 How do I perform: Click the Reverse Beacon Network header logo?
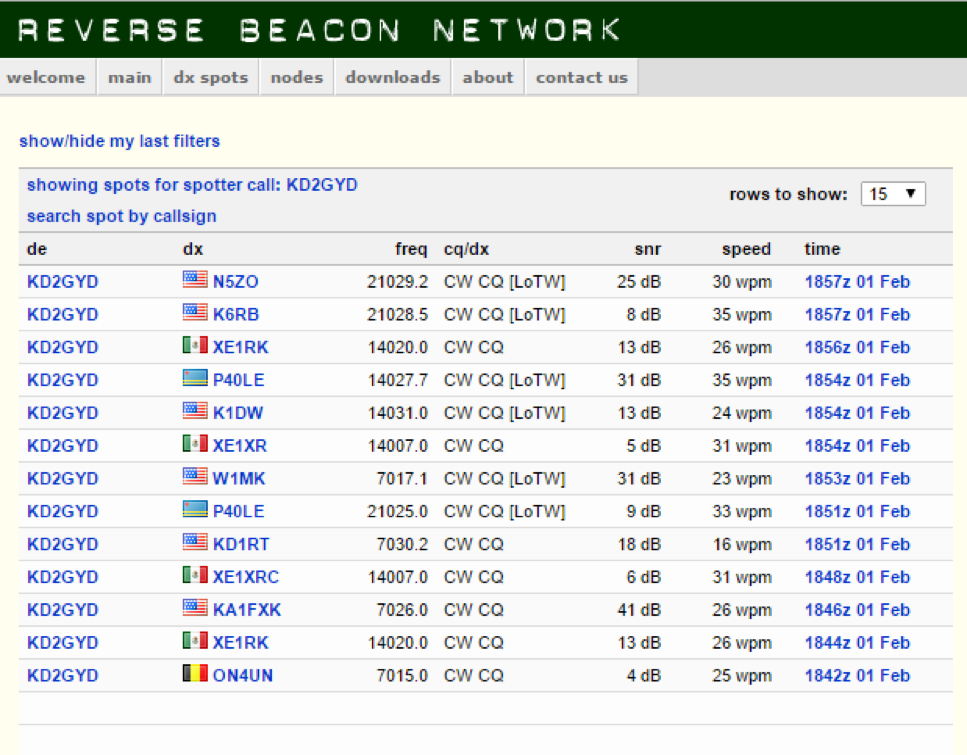click(320, 29)
